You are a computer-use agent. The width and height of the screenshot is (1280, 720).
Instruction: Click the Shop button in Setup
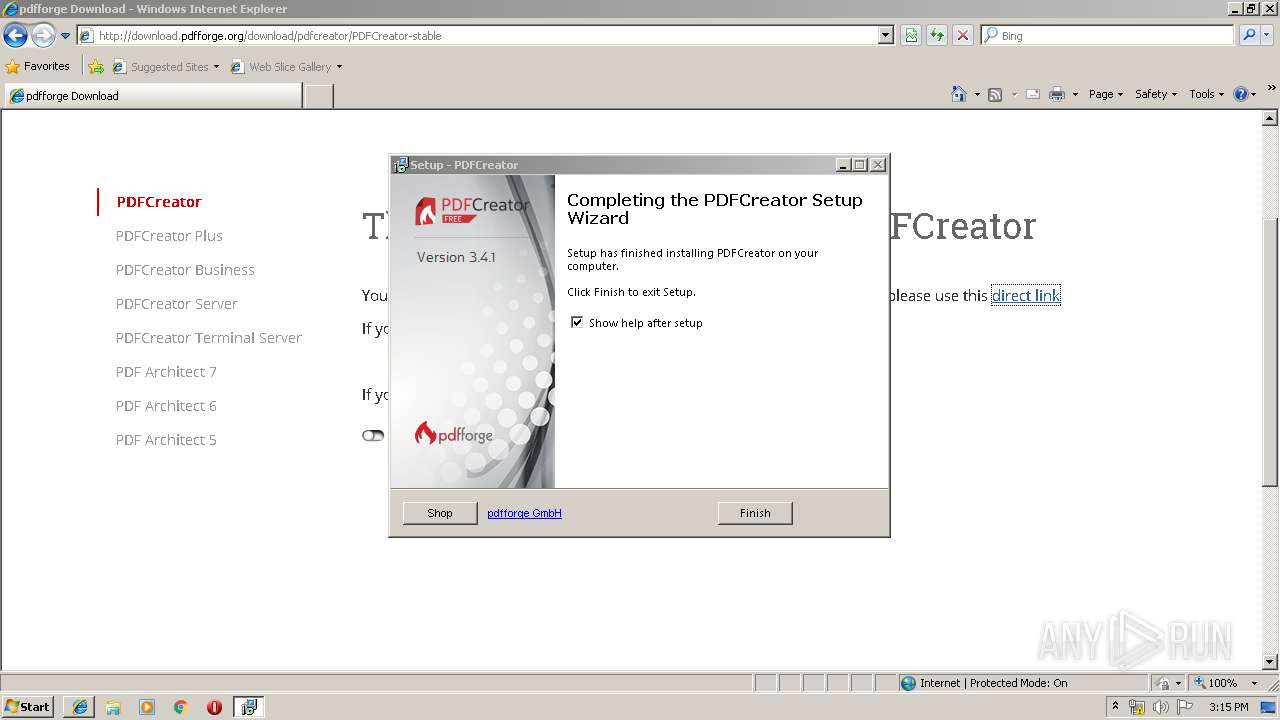point(440,513)
